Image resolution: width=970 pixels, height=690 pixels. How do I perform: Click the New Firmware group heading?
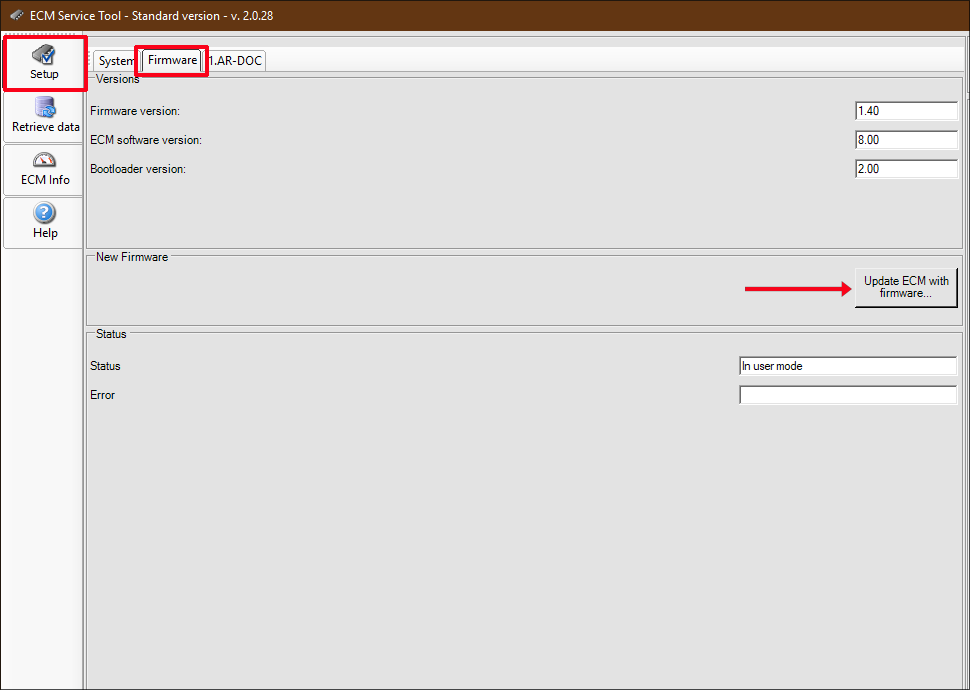click(132, 257)
